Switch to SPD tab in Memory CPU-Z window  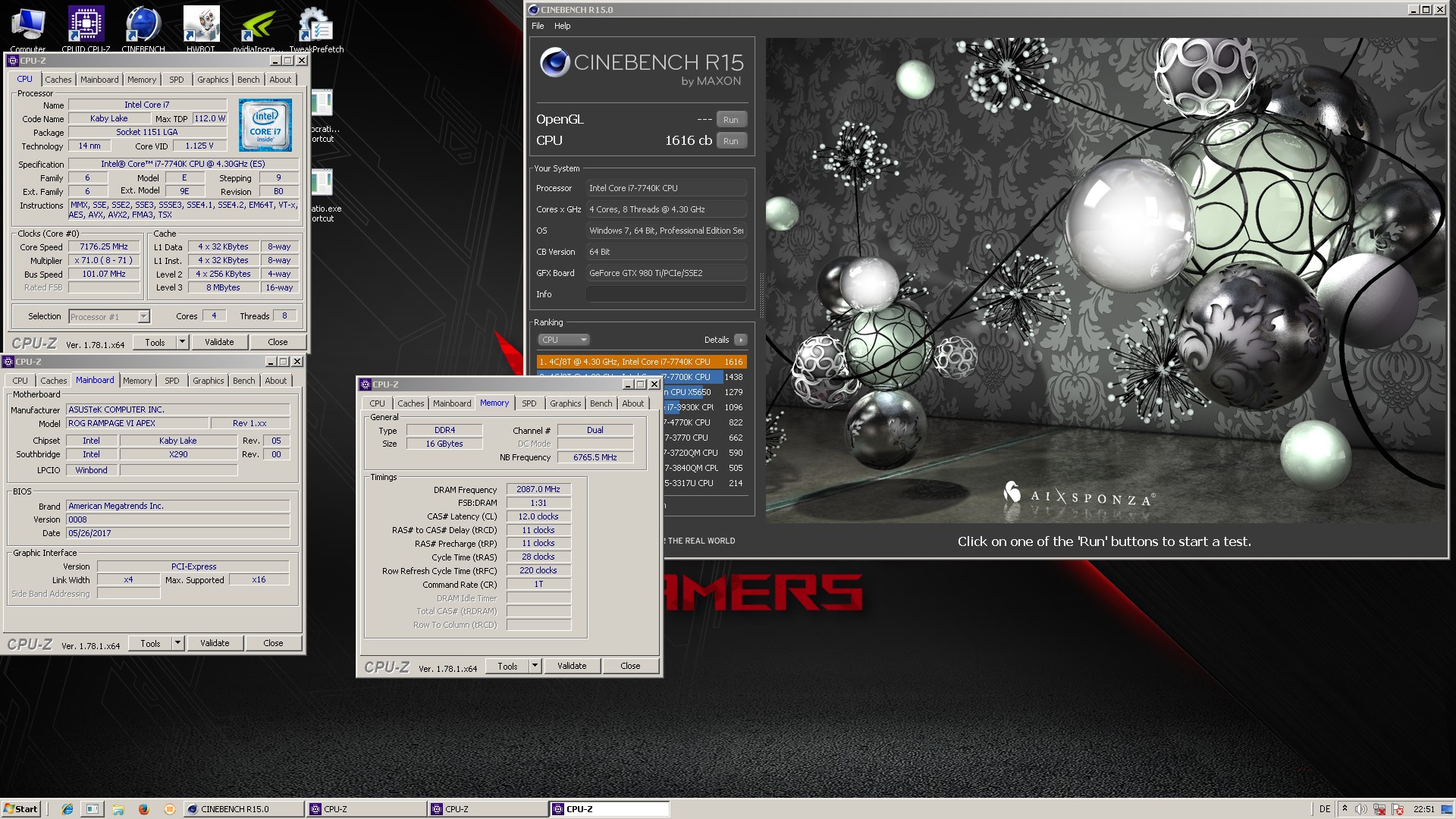[x=529, y=403]
